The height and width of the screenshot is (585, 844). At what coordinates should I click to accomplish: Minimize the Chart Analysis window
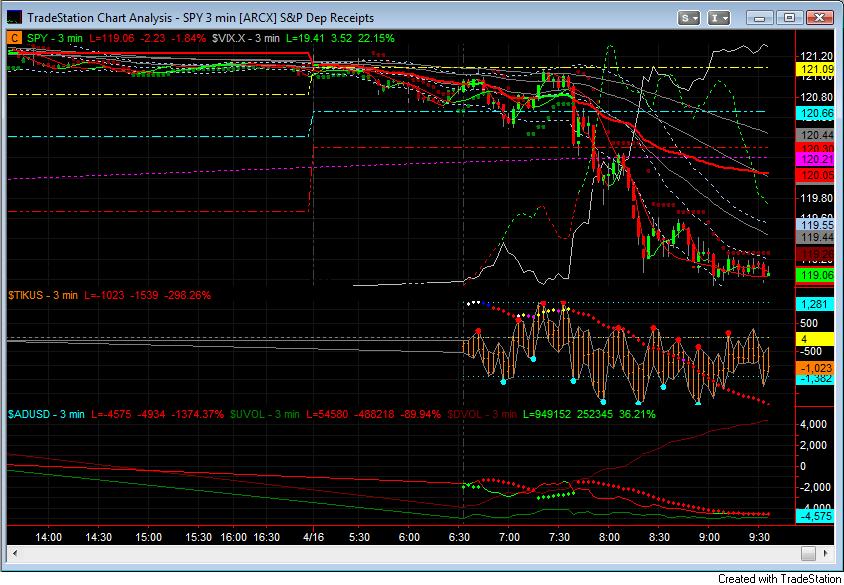point(759,18)
